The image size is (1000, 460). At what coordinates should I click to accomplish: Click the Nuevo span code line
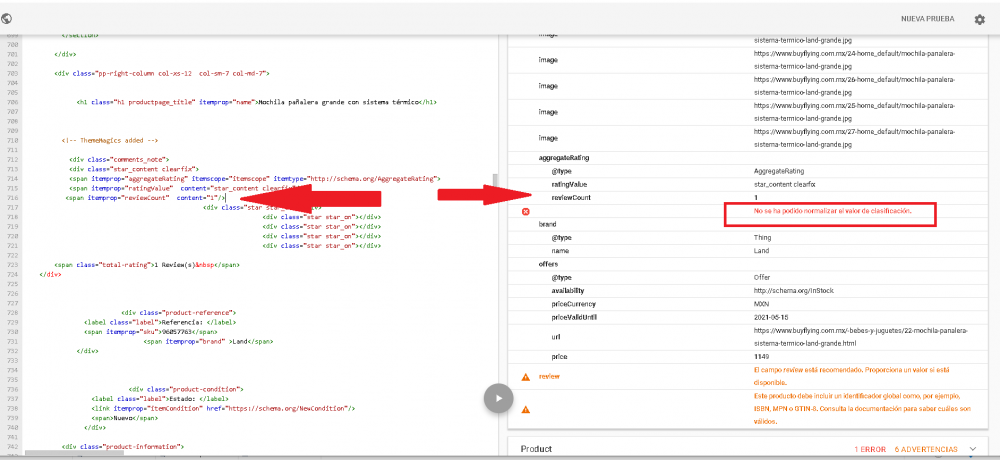[124, 417]
